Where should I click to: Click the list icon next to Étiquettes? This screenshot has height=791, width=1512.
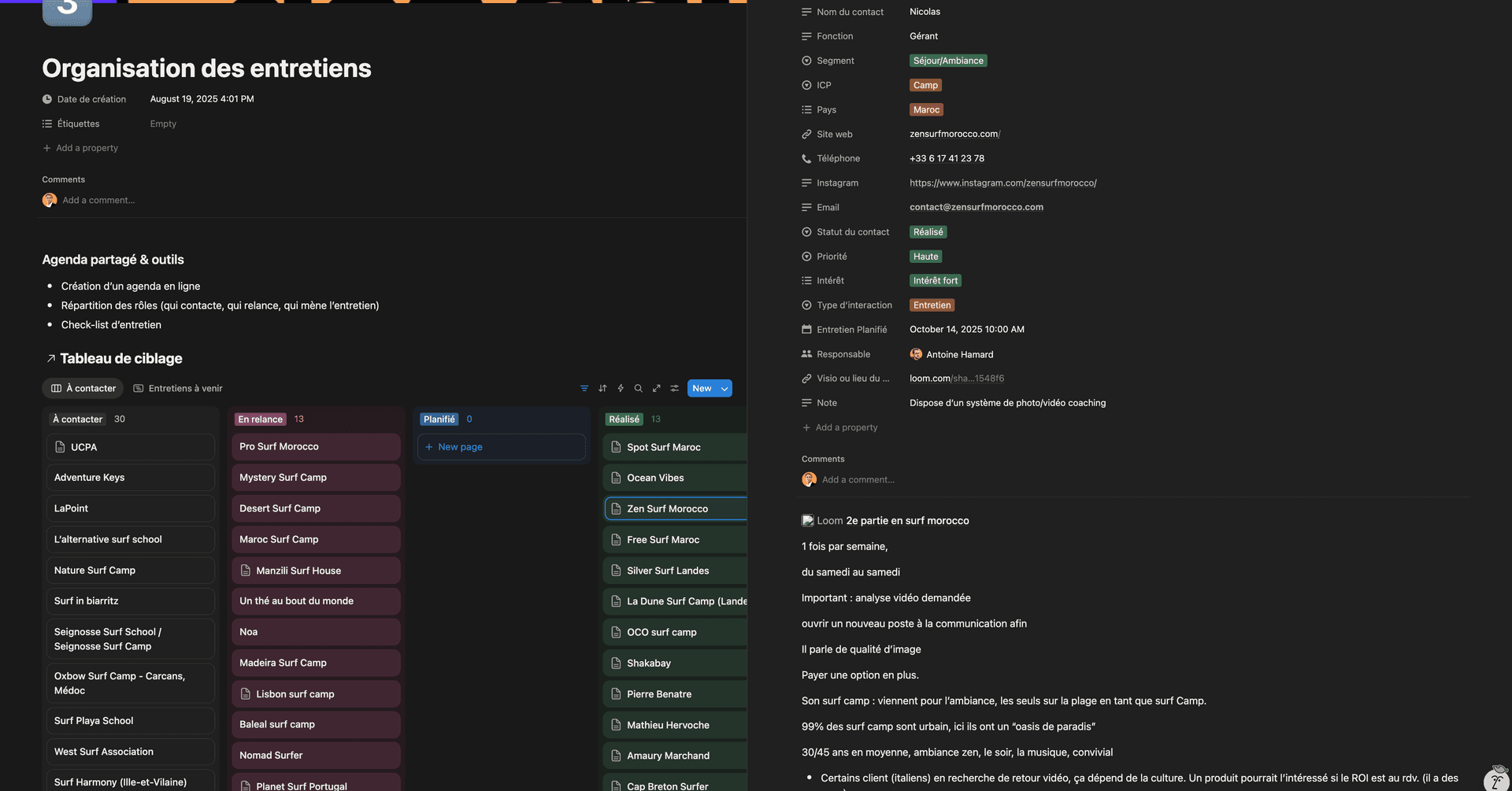click(x=47, y=124)
